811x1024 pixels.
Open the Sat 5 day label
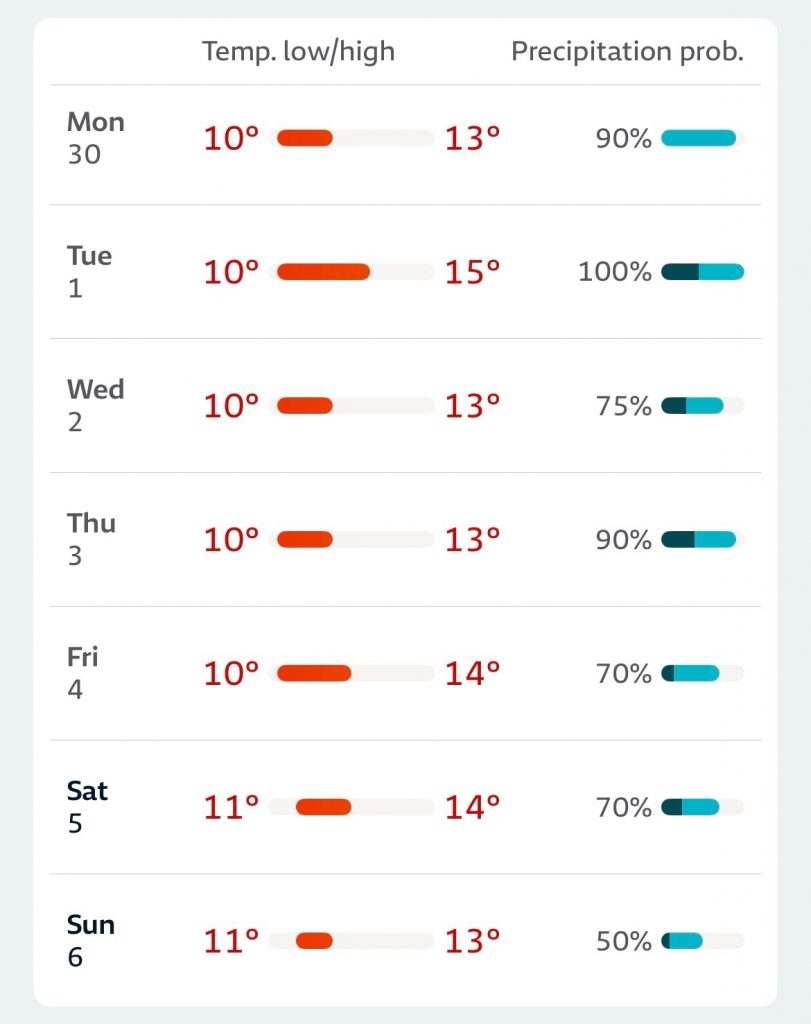87,807
